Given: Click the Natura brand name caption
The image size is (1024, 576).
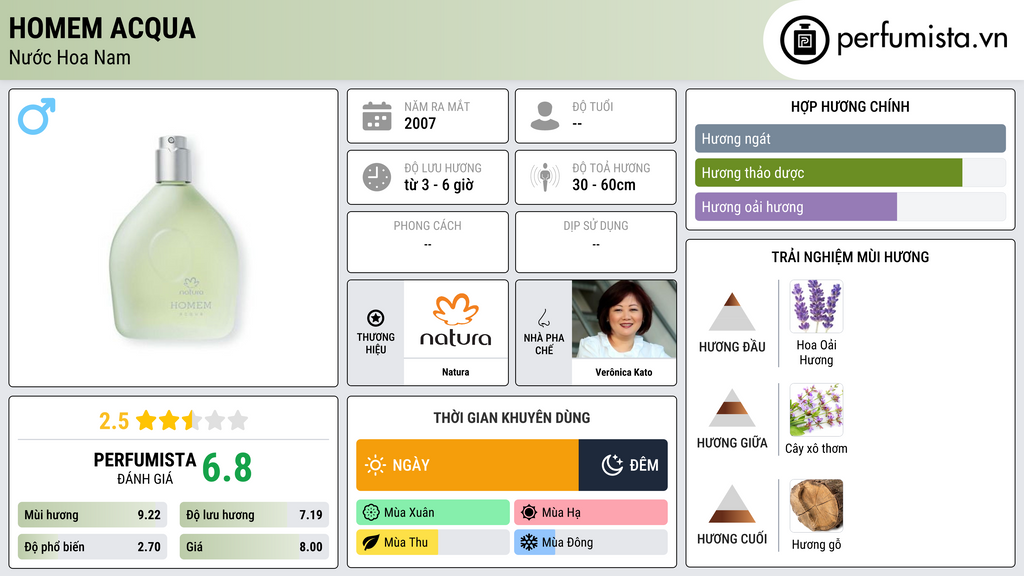Looking at the screenshot, I should point(455,372).
